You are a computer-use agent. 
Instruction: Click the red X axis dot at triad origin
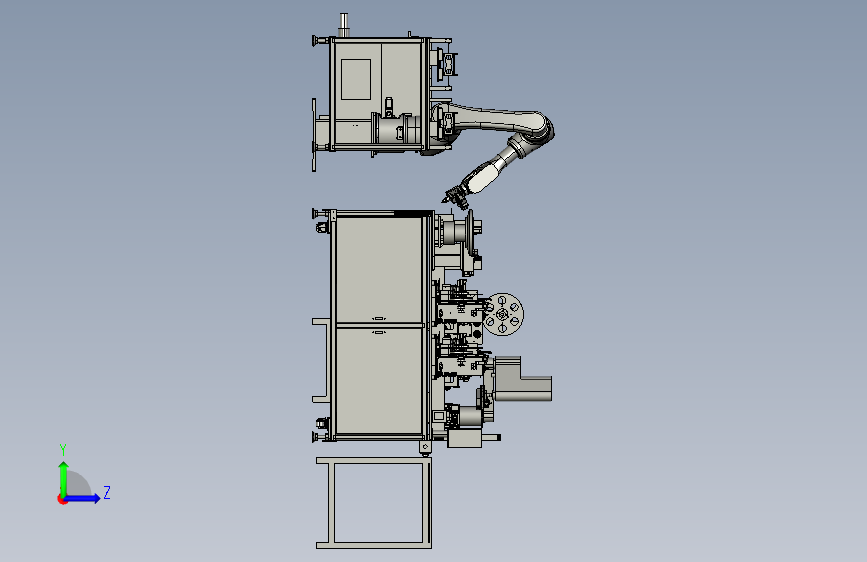pos(62,499)
